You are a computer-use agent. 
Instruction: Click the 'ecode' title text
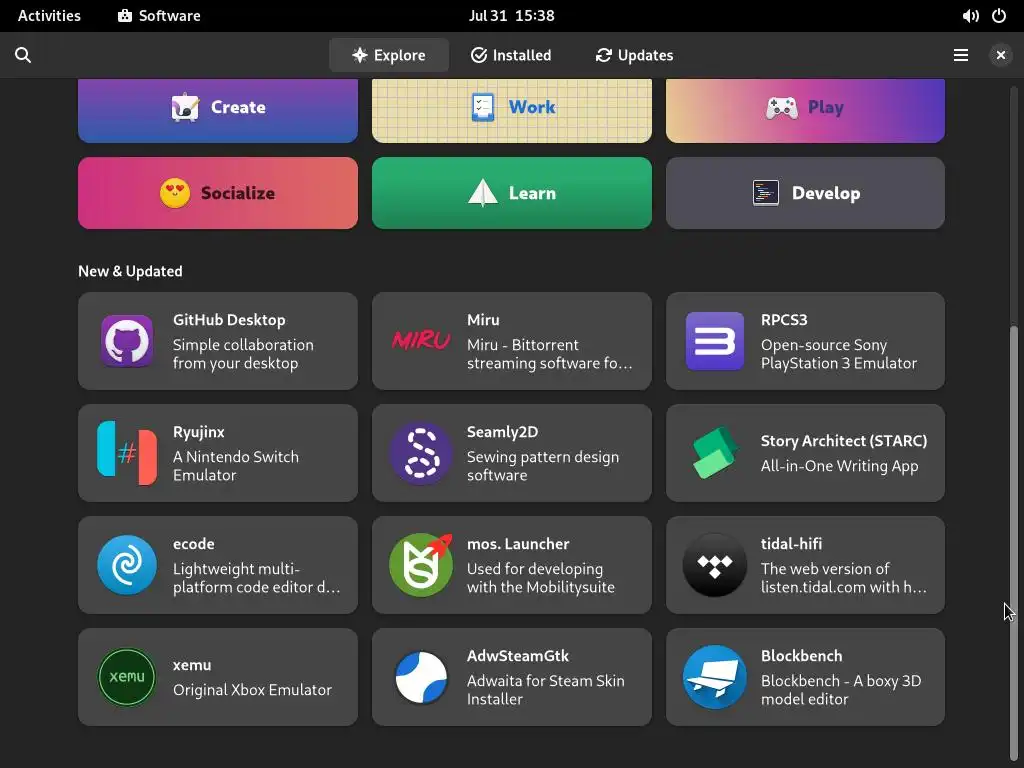(193, 544)
